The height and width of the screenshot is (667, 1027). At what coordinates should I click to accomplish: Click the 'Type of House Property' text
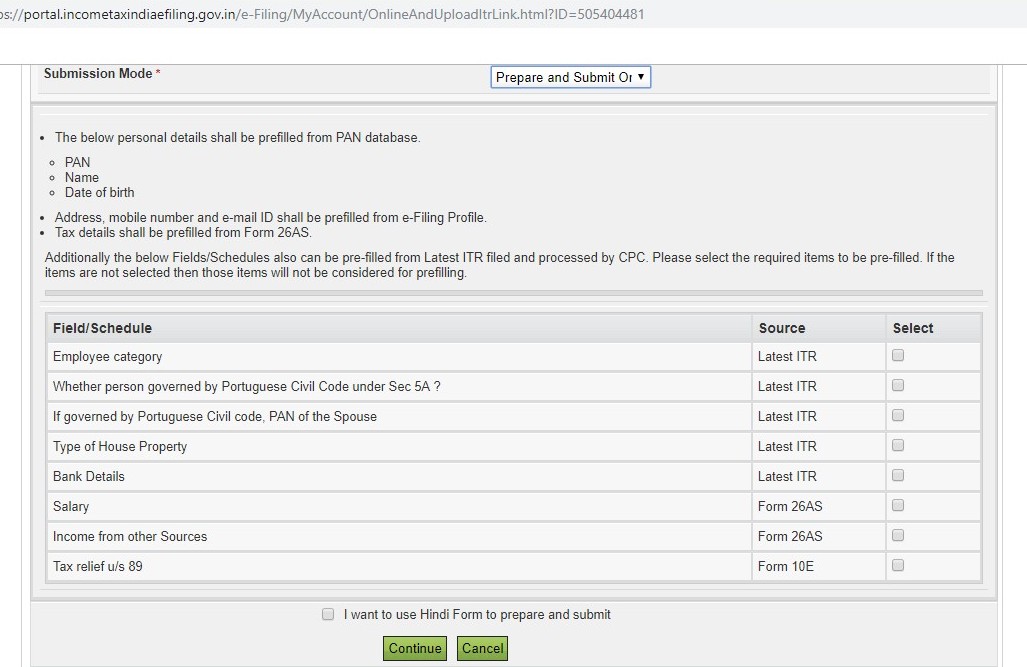(120, 446)
